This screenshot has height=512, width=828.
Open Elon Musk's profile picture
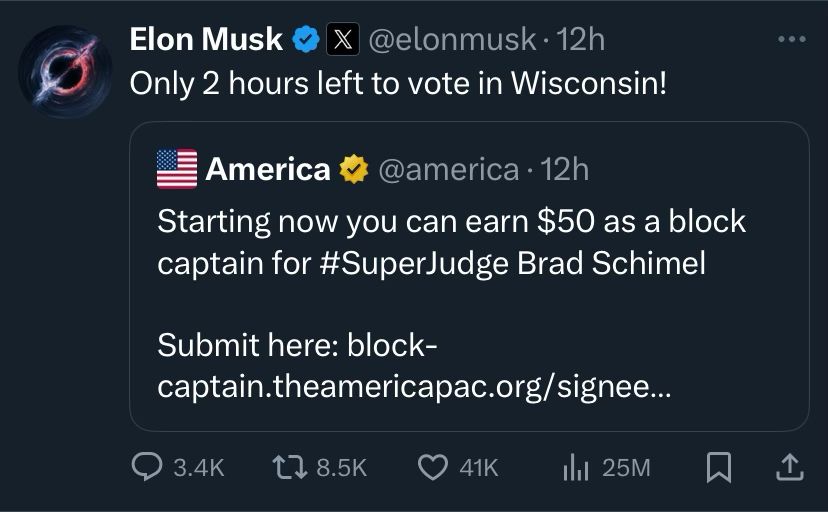pos(66,72)
